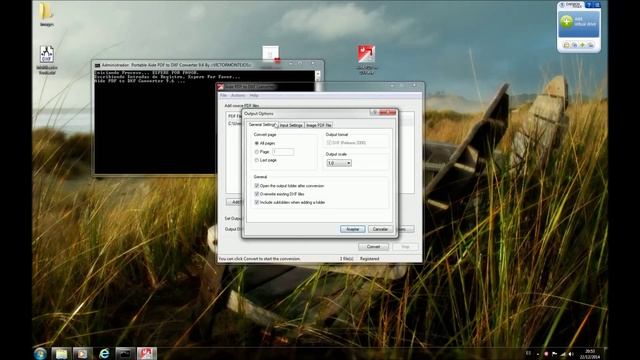Image resolution: width=640 pixels, height=360 pixels.
Task: Click the network icon in system tray
Action: point(563,354)
